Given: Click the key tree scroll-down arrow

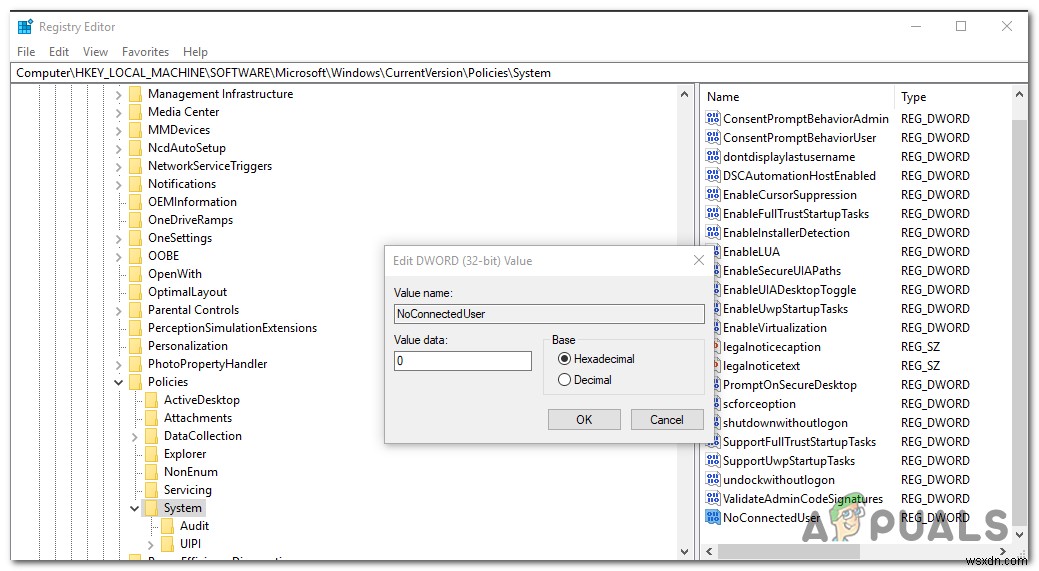Looking at the screenshot, I should tap(684, 551).
